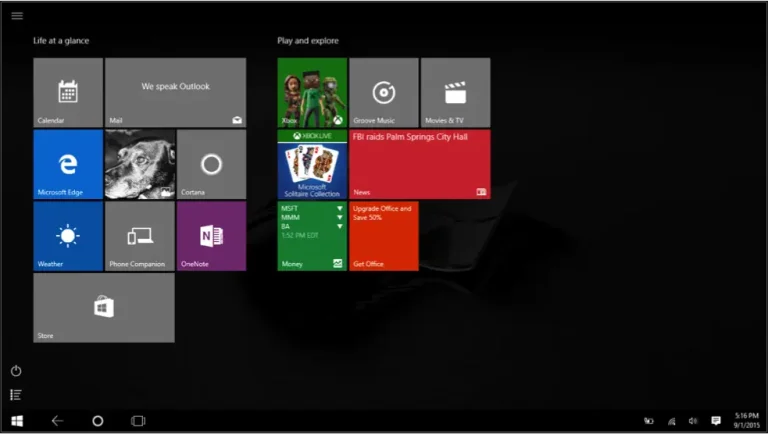Click the volume speaker icon

(693, 421)
